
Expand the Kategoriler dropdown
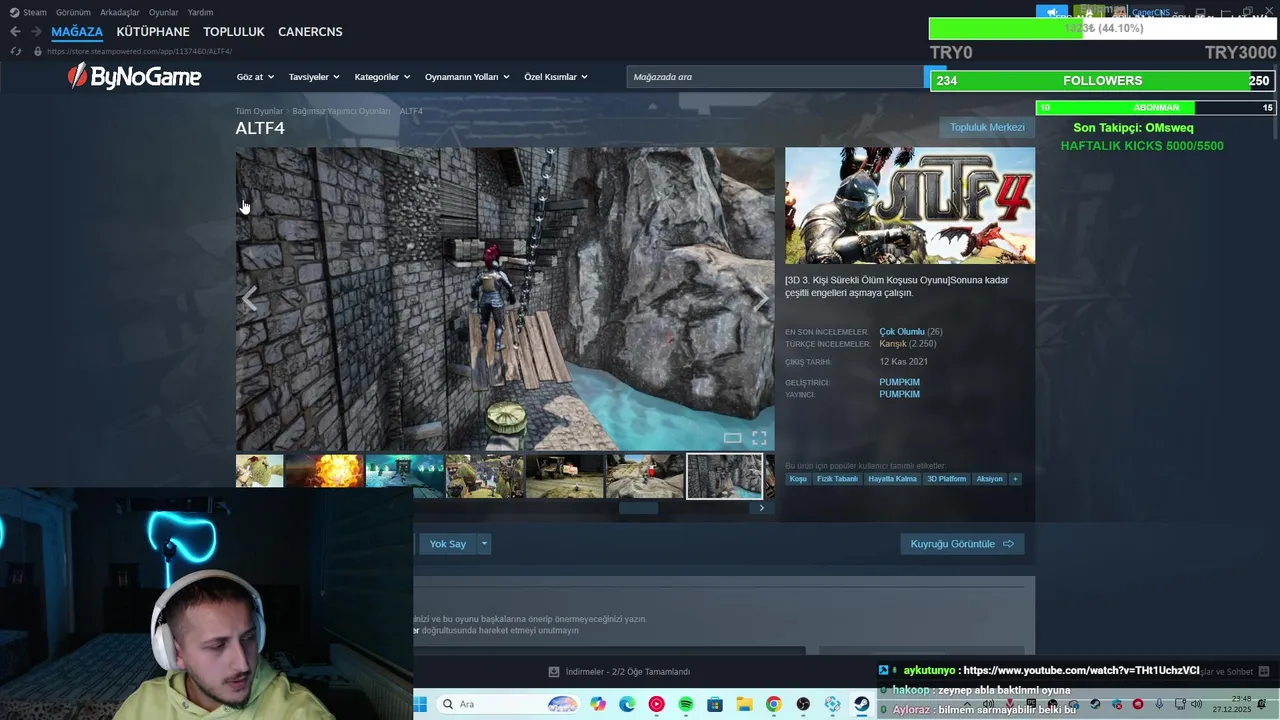[382, 77]
